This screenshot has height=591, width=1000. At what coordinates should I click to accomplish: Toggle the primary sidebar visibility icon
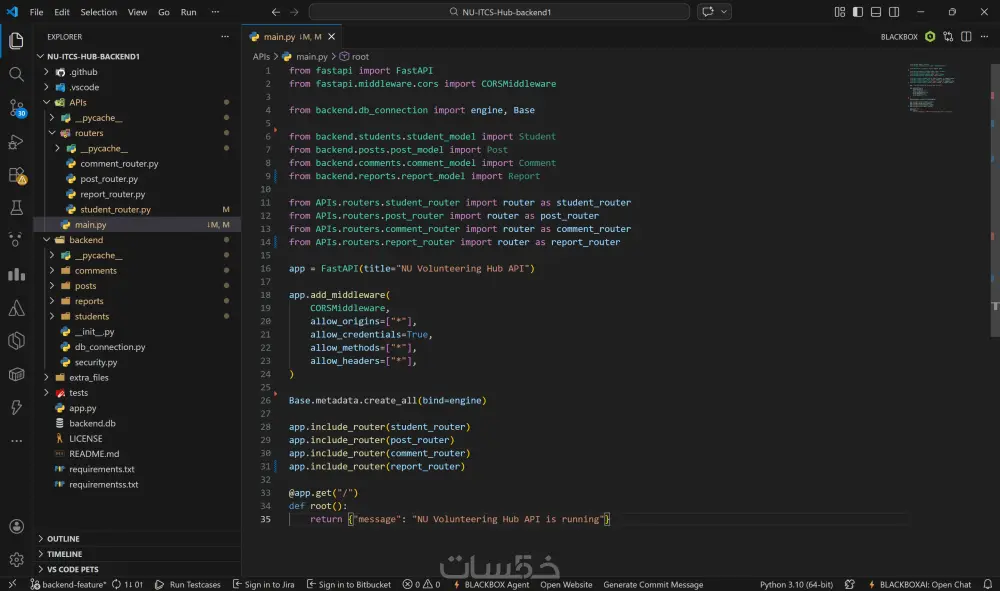pyautogui.click(x=856, y=12)
